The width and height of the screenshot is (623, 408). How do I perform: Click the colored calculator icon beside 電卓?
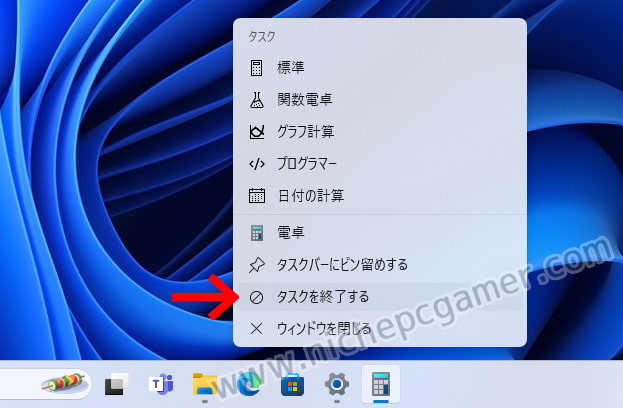coord(257,233)
